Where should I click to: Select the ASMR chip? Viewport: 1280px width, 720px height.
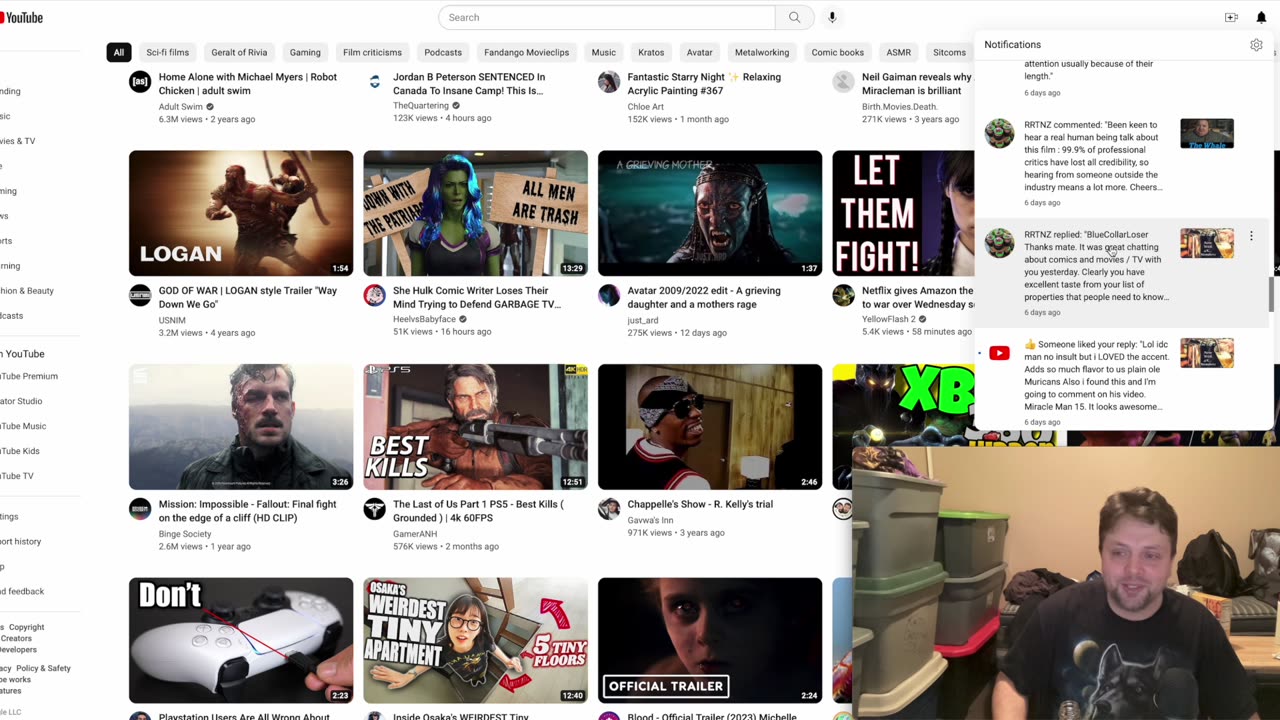(x=899, y=52)
